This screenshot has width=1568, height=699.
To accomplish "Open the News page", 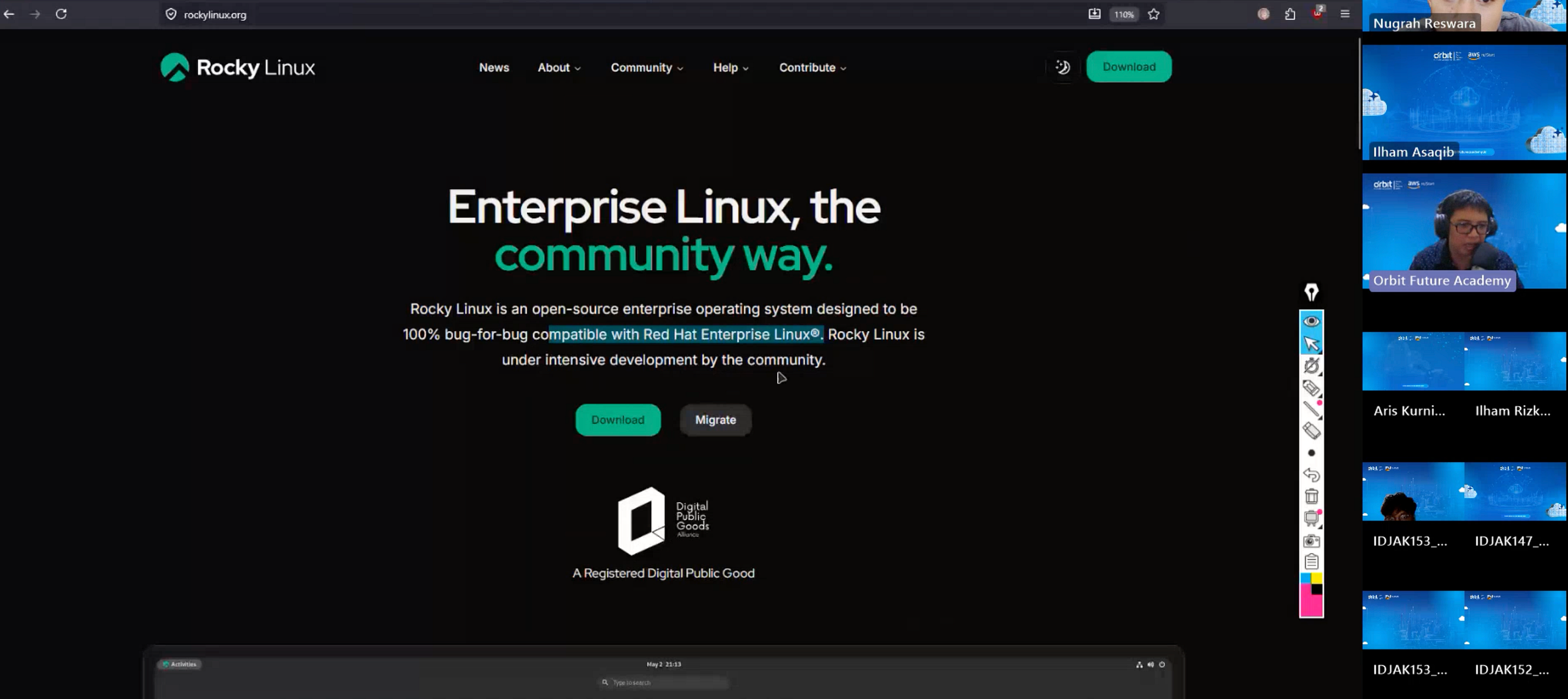I will click(494, 68).
